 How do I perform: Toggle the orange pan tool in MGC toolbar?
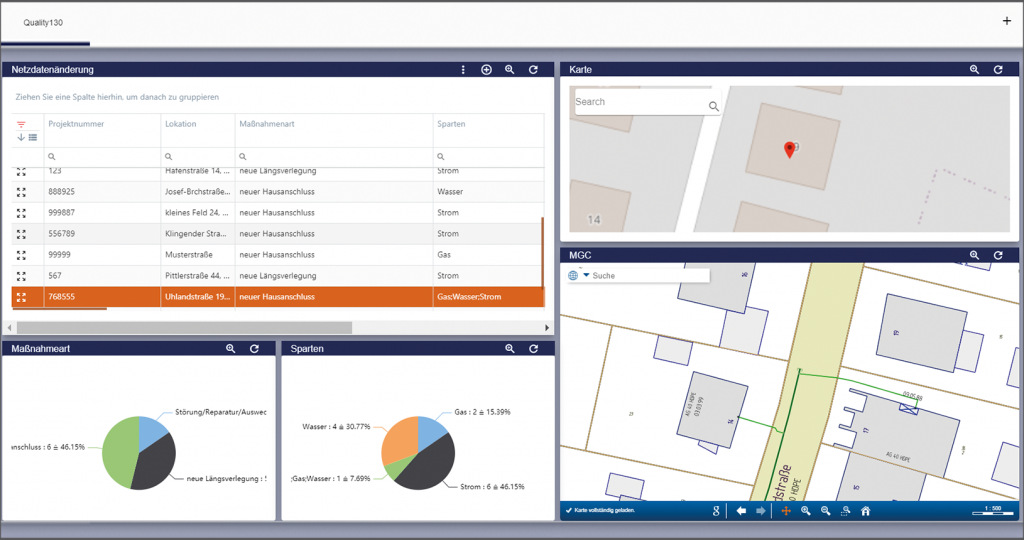[785, 511]
